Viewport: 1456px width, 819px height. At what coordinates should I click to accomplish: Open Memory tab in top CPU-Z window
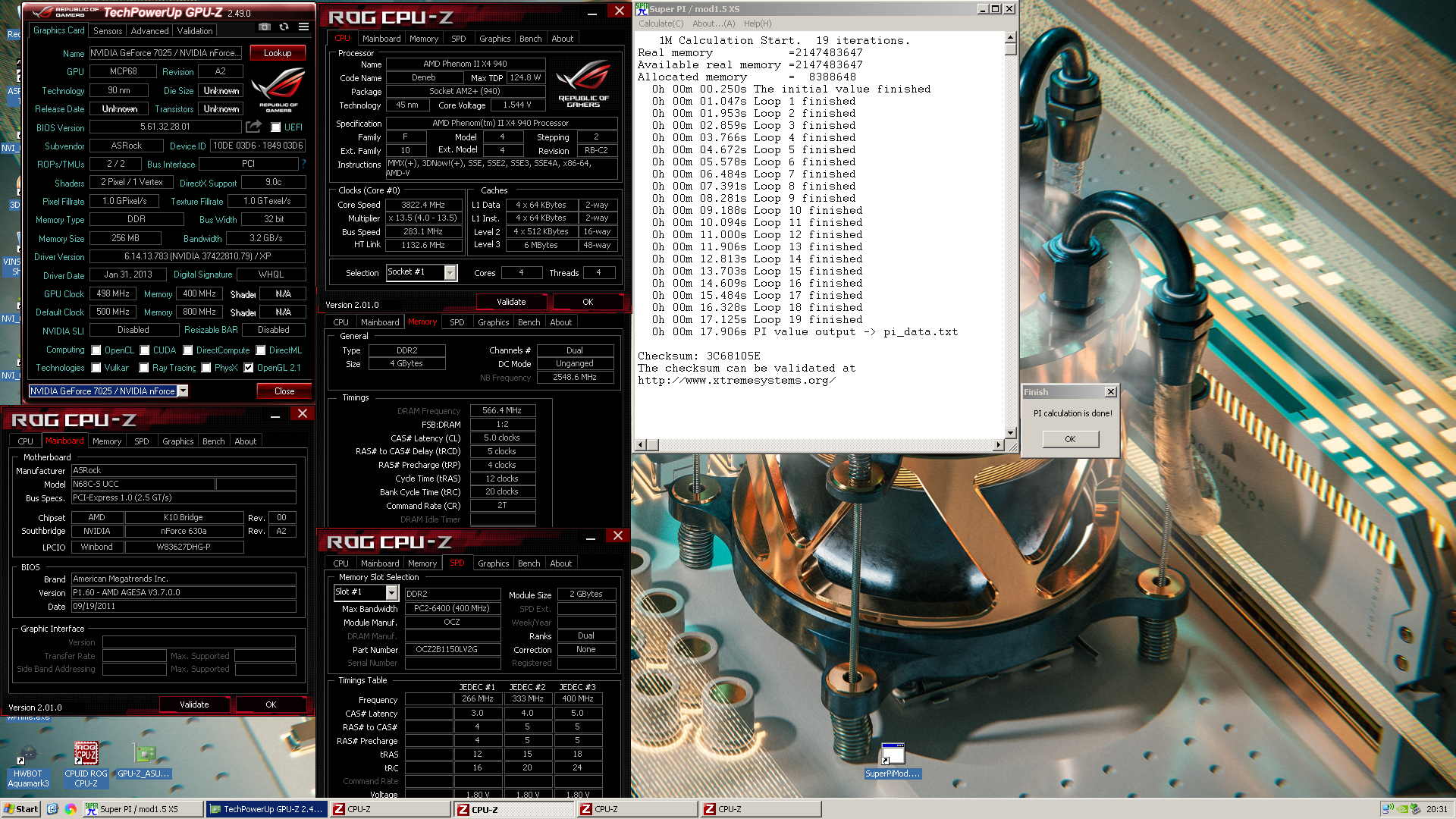coord(424,39)
